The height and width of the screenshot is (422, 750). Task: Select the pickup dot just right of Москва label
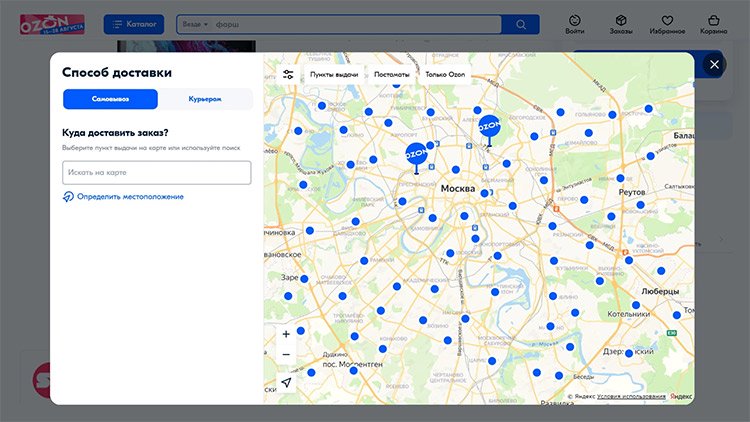[485, 193]
